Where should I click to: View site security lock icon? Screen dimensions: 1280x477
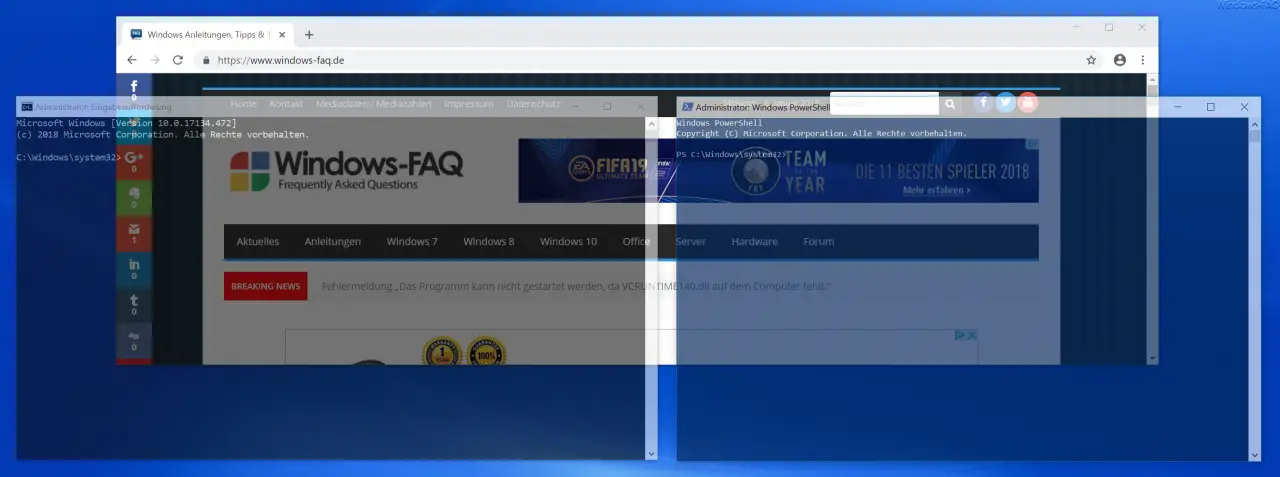tap(206, 60)
